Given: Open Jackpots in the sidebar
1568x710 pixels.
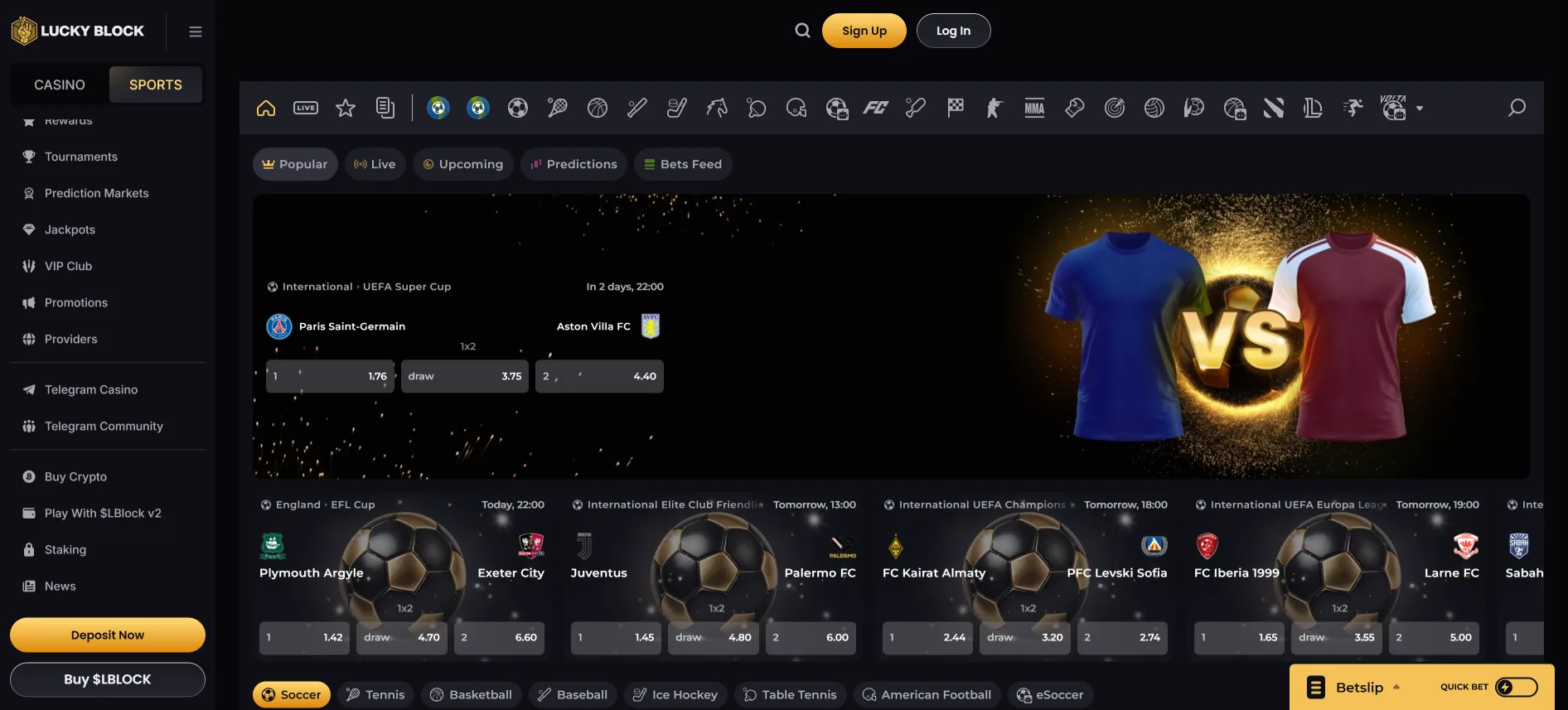Looking at the screenshot, I should point(70,229).
